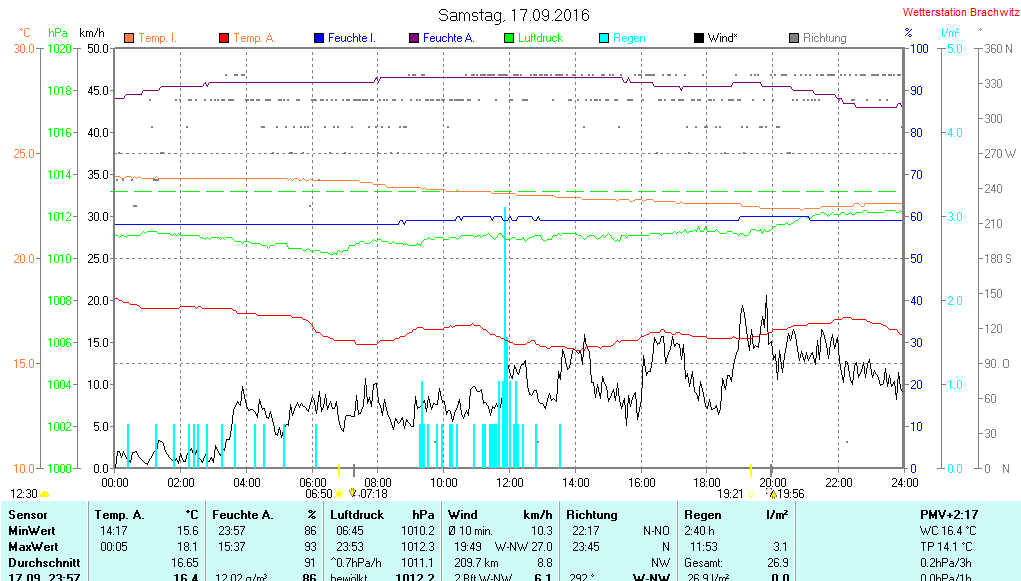Click the sunrise icon next to 06:50
Viewport: 1021px width, 581px height.
[x=340, y=494]
